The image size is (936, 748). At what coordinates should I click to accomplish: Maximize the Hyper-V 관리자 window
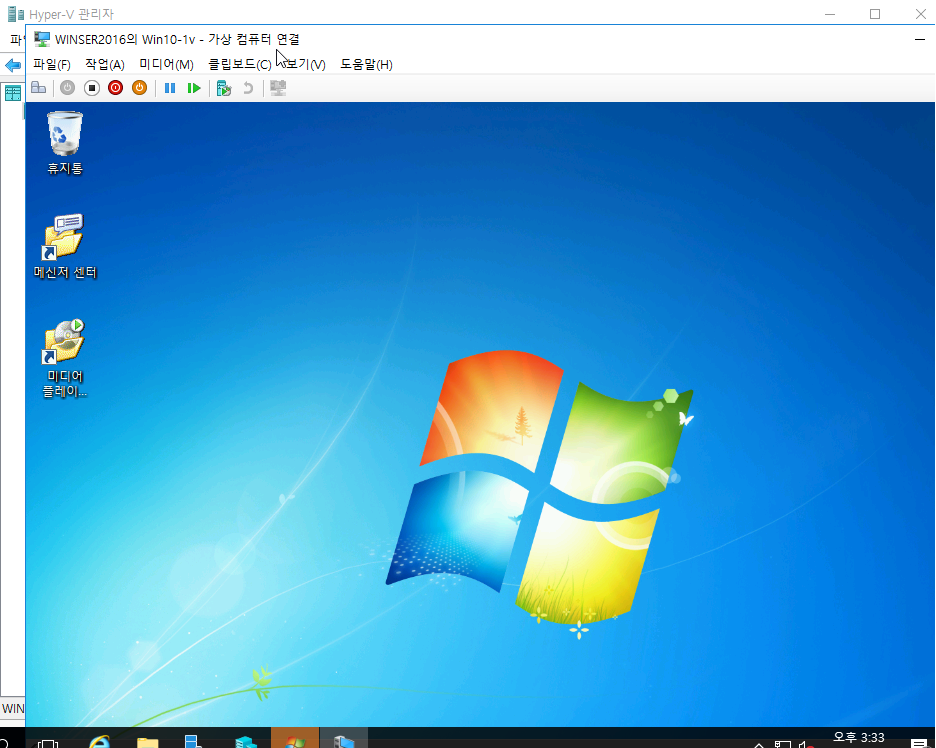click(875, 14)
